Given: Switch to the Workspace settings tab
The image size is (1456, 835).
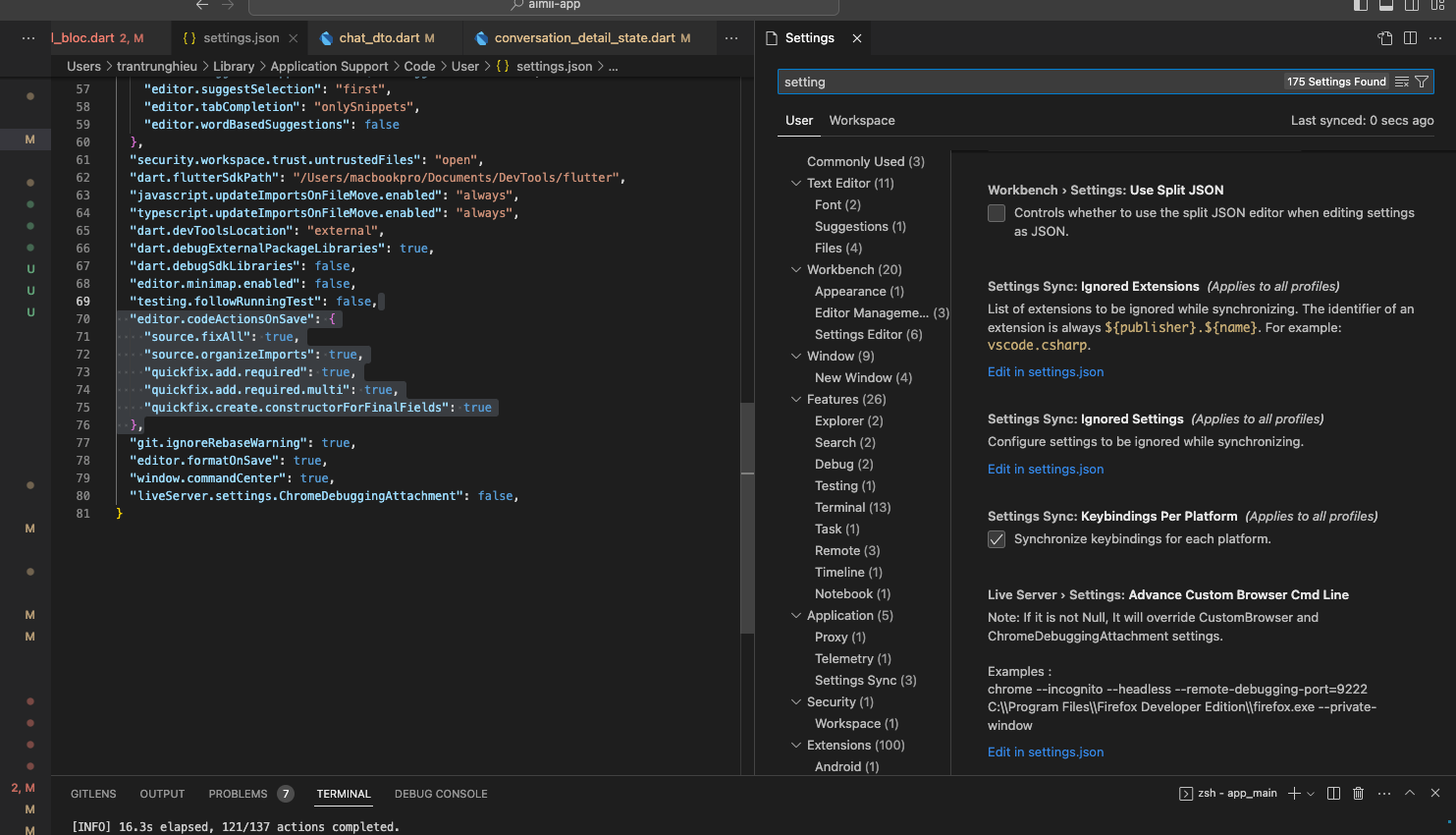Looking at the screenshot, I should (x=862, y=120).
